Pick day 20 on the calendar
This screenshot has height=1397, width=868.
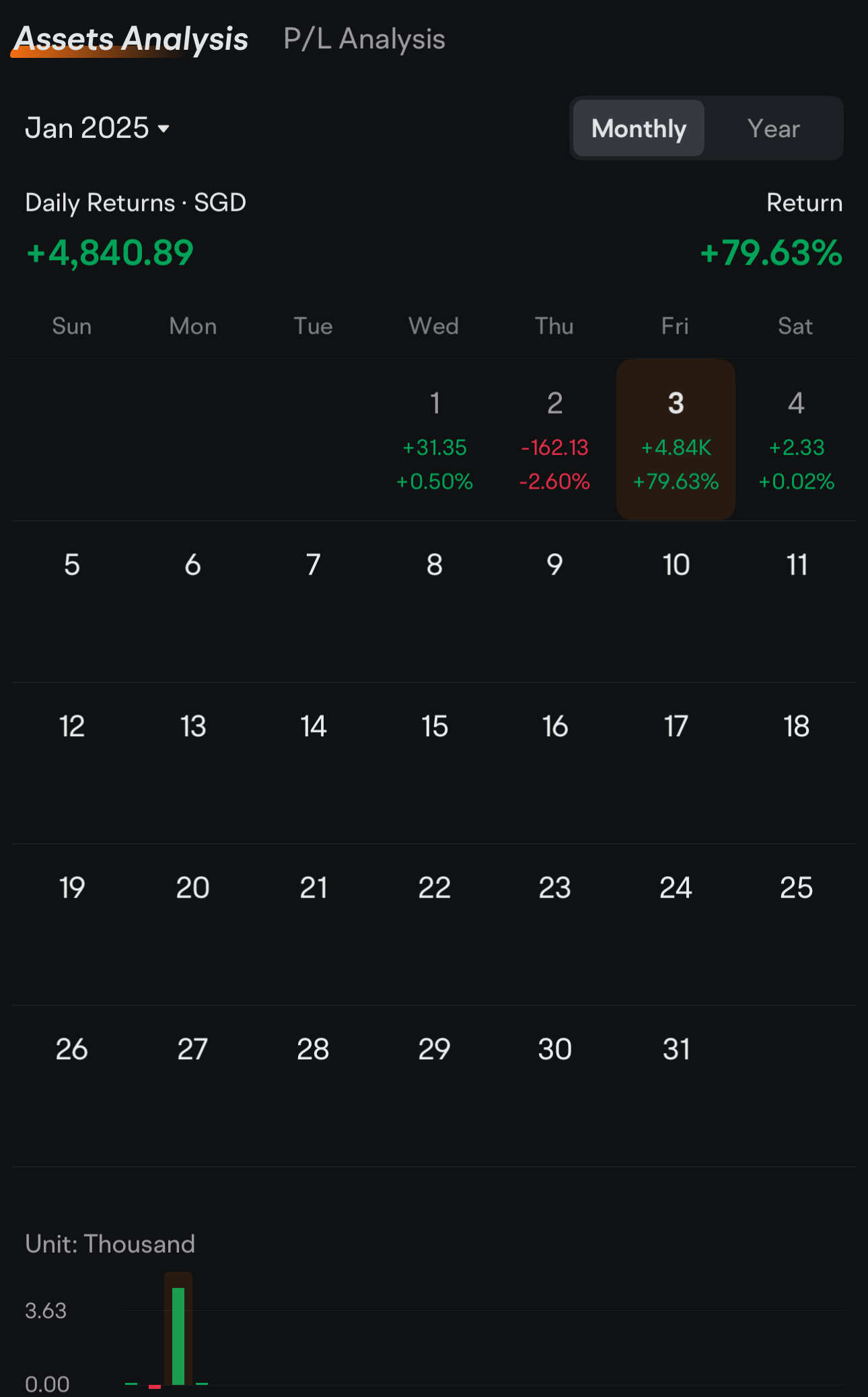193,888
